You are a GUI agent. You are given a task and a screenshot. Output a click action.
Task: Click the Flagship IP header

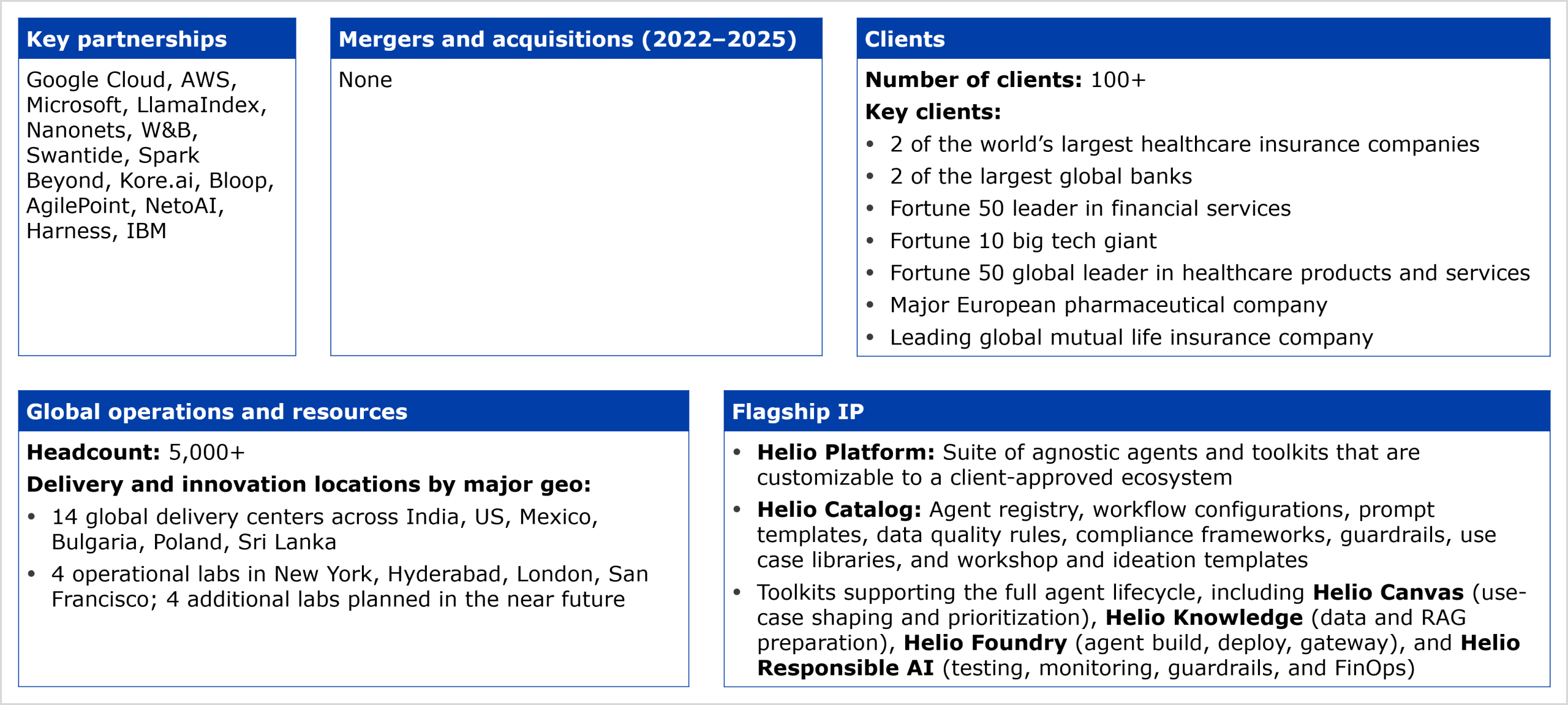click(797, 412)
